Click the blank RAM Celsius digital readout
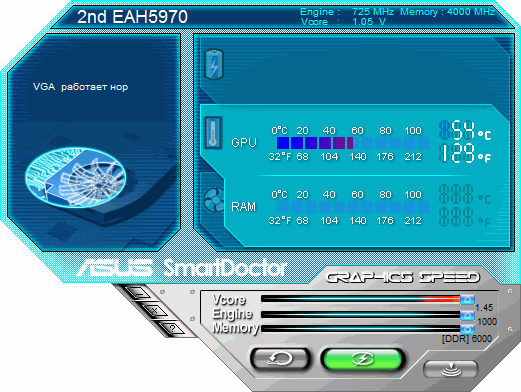The image size is (521, 392). (x=465, y=194)
